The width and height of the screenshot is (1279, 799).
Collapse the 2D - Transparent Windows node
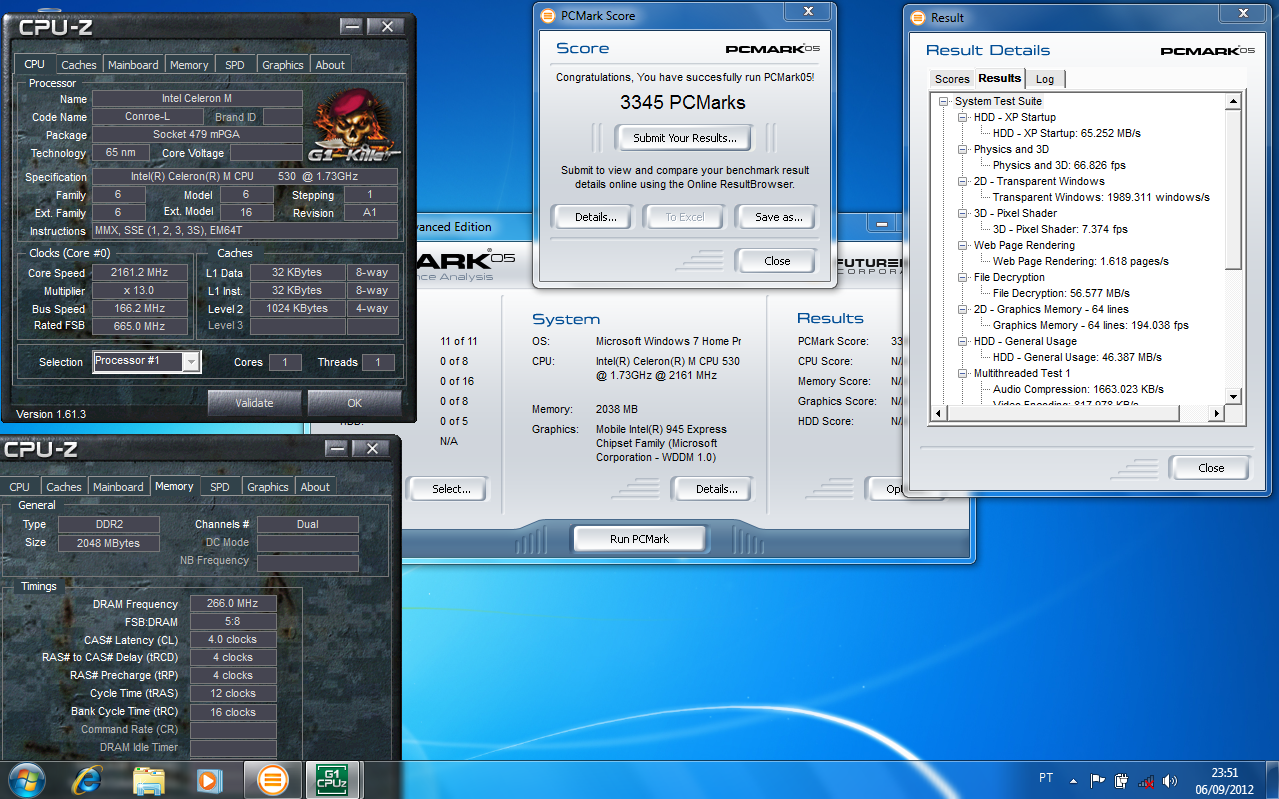[x=964, y=181]
